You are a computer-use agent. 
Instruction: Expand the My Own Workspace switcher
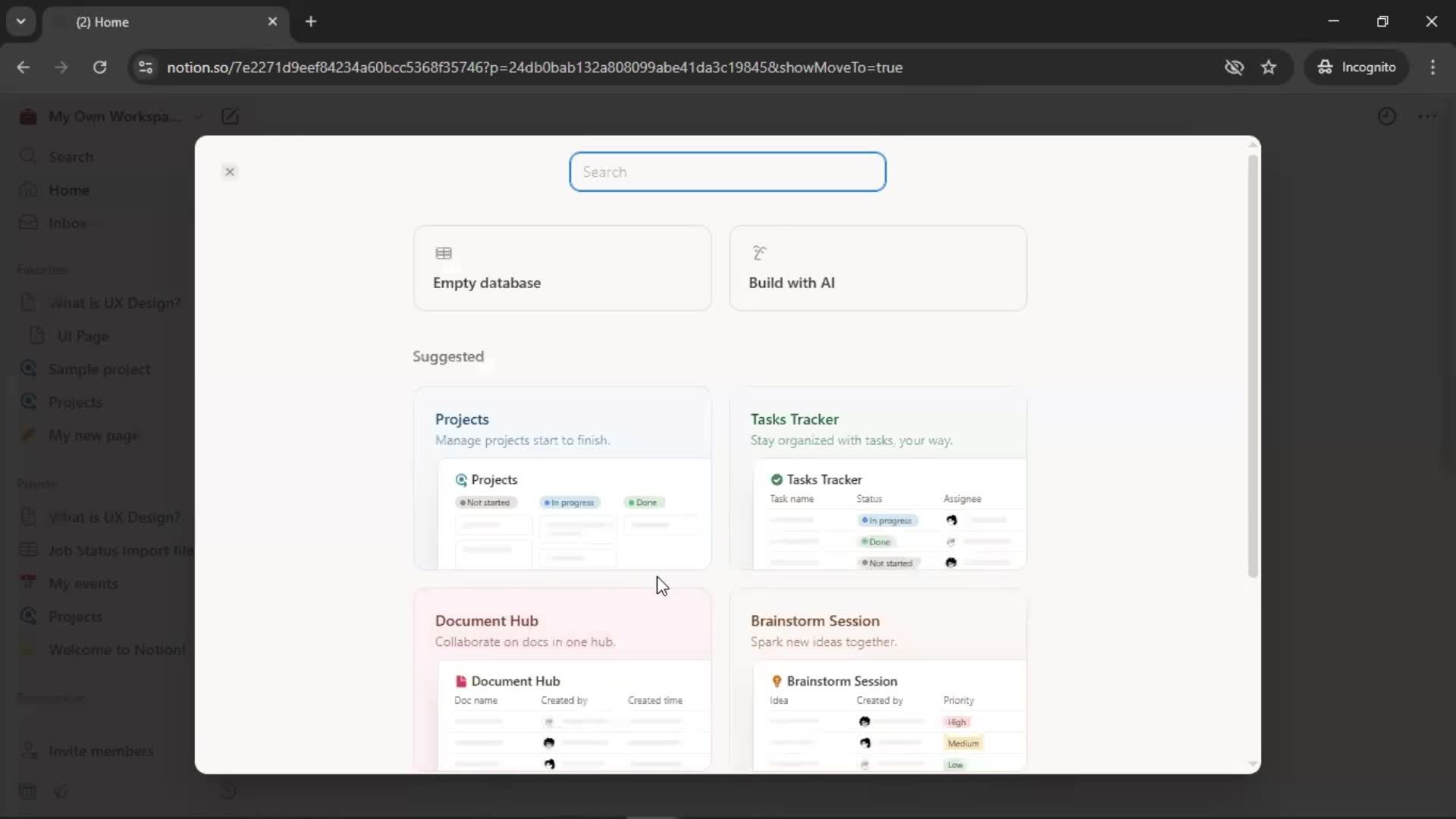[x=114, y=117]
